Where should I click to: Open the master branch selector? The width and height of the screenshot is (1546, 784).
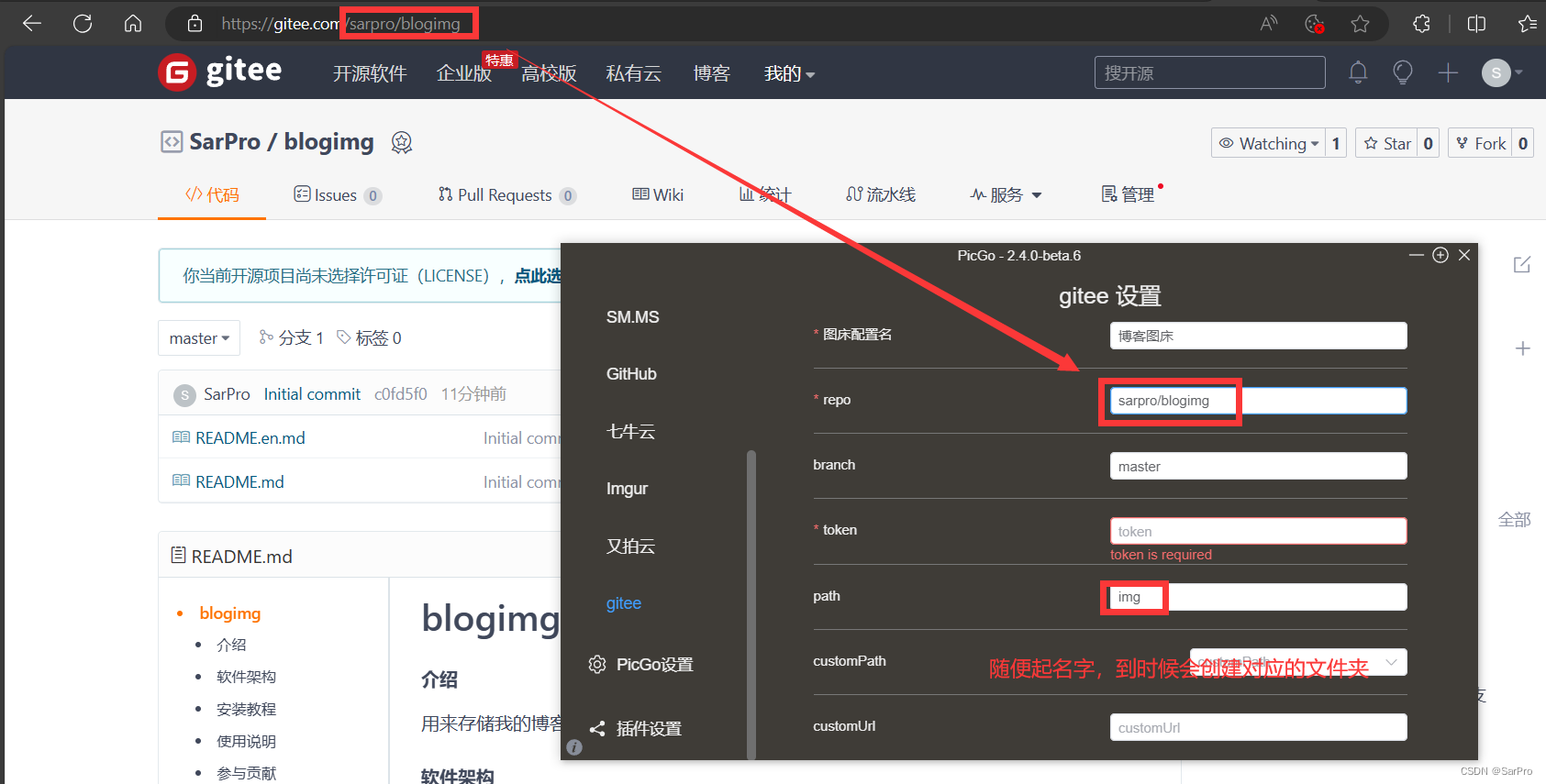click(199, 338)
